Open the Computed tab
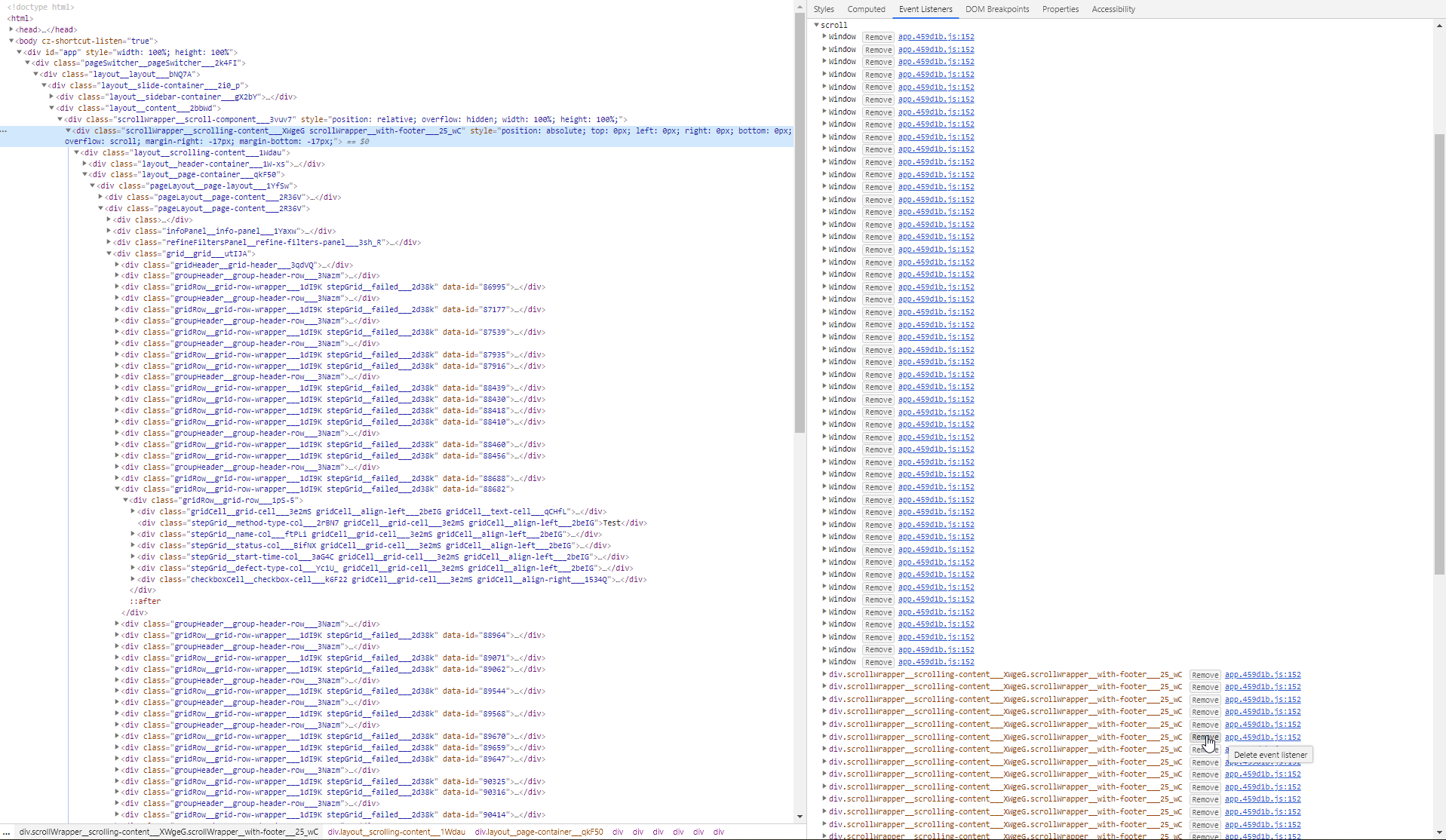1446x840 pixels. coord(866,9)
